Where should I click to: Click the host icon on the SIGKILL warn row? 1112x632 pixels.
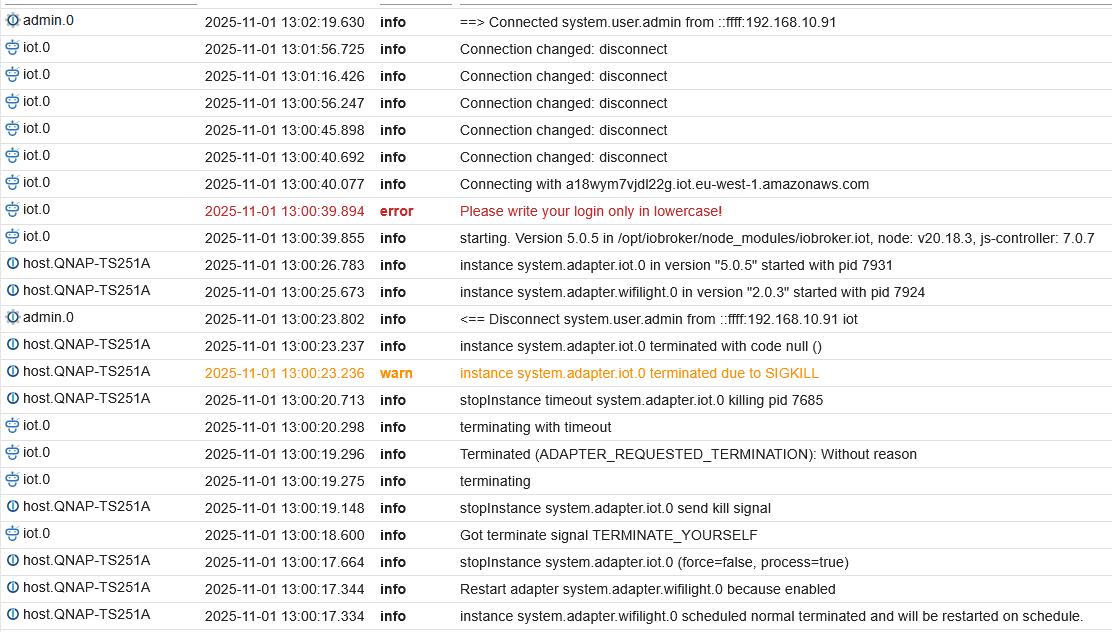coord(13,371)
